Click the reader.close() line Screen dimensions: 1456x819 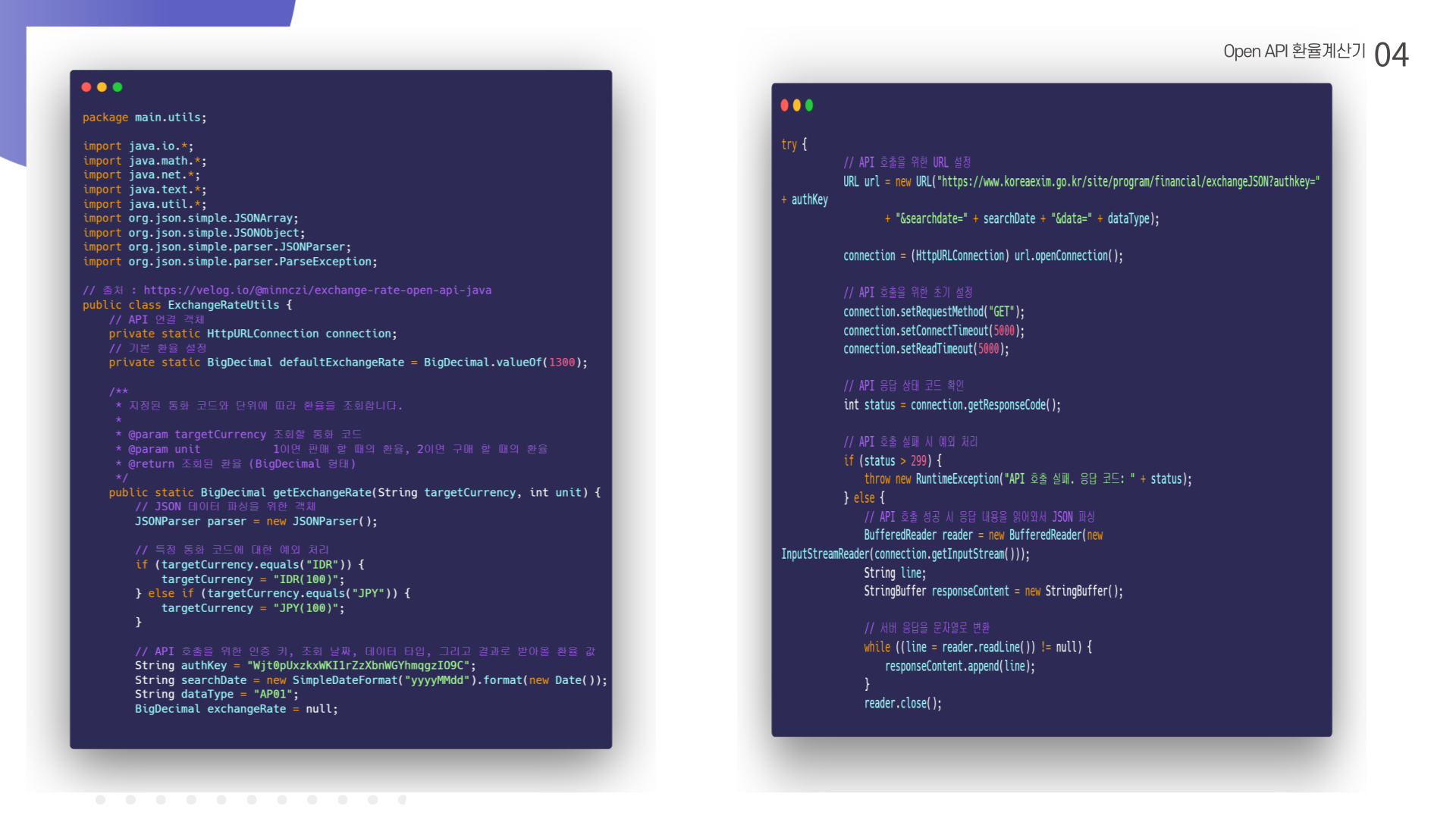click(902, 704)
